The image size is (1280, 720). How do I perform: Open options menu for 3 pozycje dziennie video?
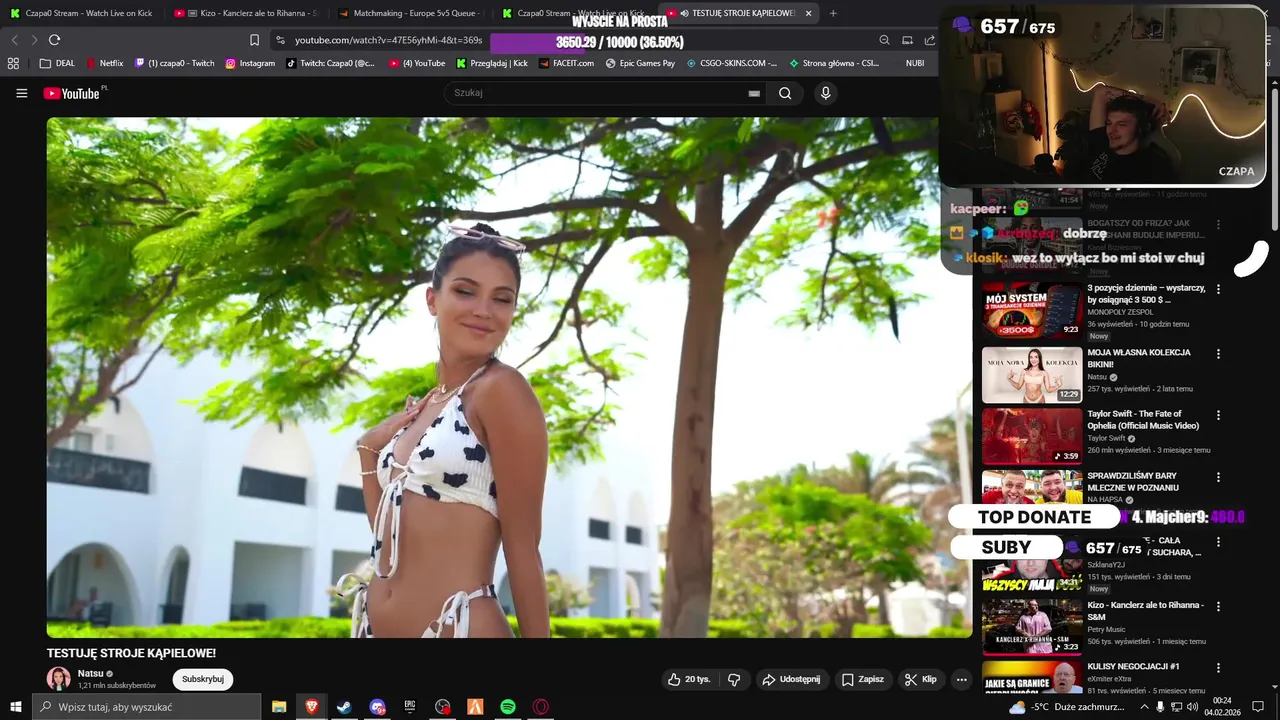1218,289
